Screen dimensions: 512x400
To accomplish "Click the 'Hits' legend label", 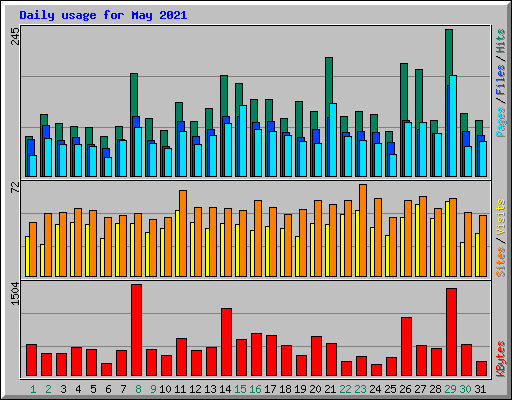I will 500,41.
